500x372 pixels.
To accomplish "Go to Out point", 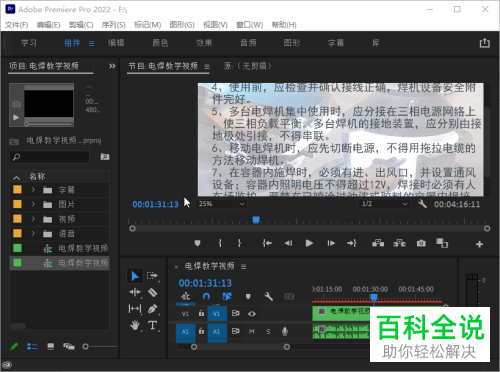I will (x=352, y=243).
